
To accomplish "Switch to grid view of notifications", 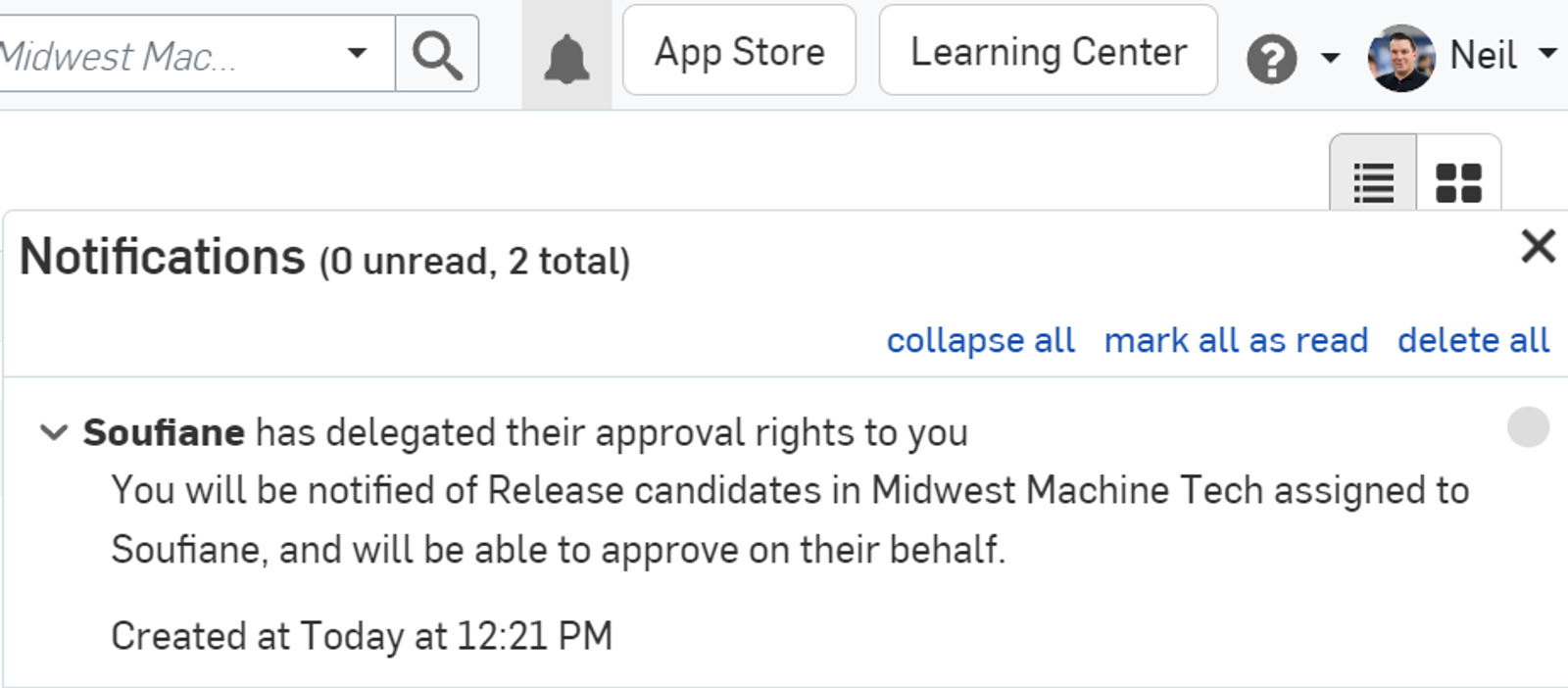I will (x=1457, y=180).
